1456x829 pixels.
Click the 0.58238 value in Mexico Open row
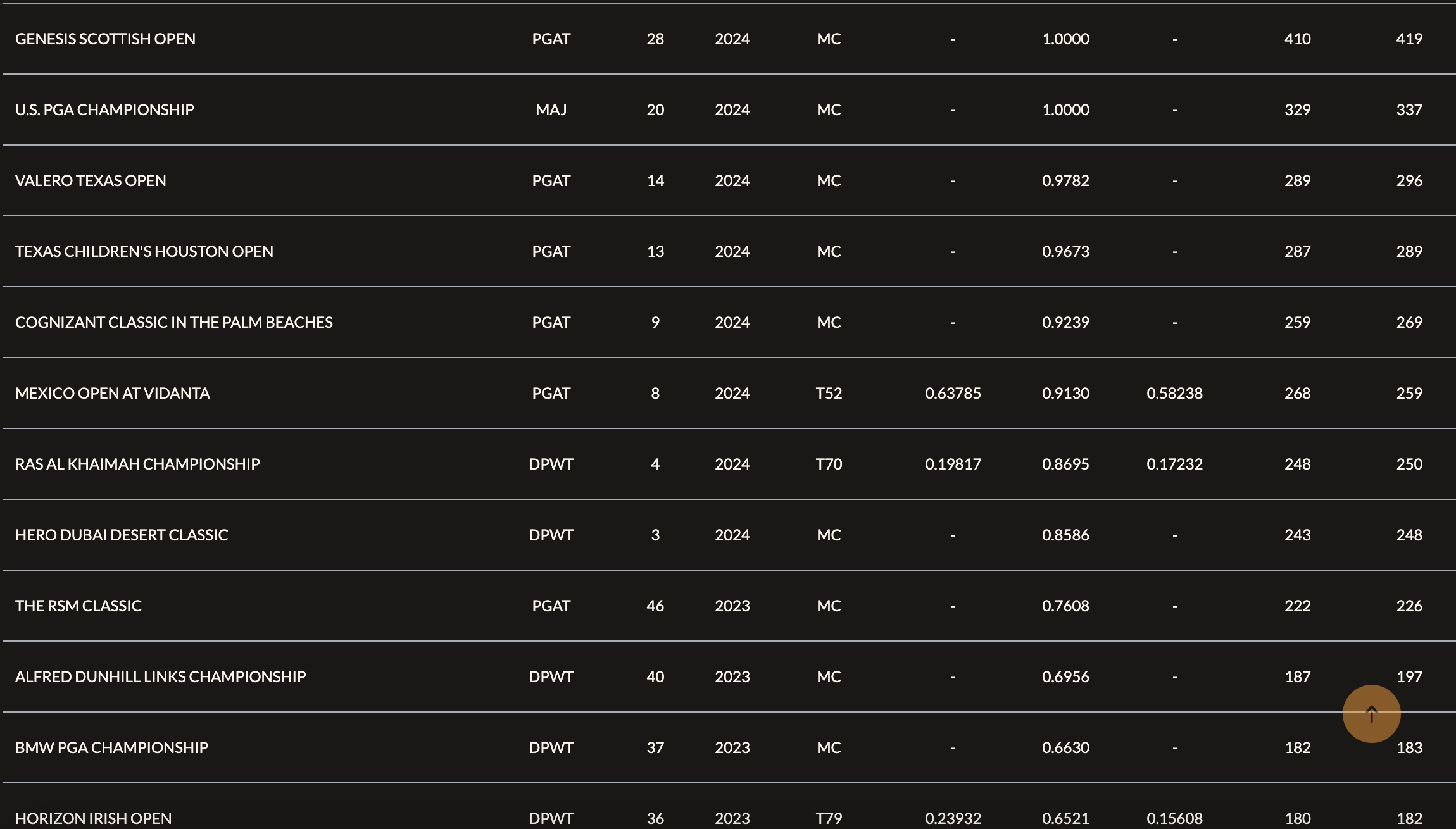pyautogui.click(x=1174, y=393)
